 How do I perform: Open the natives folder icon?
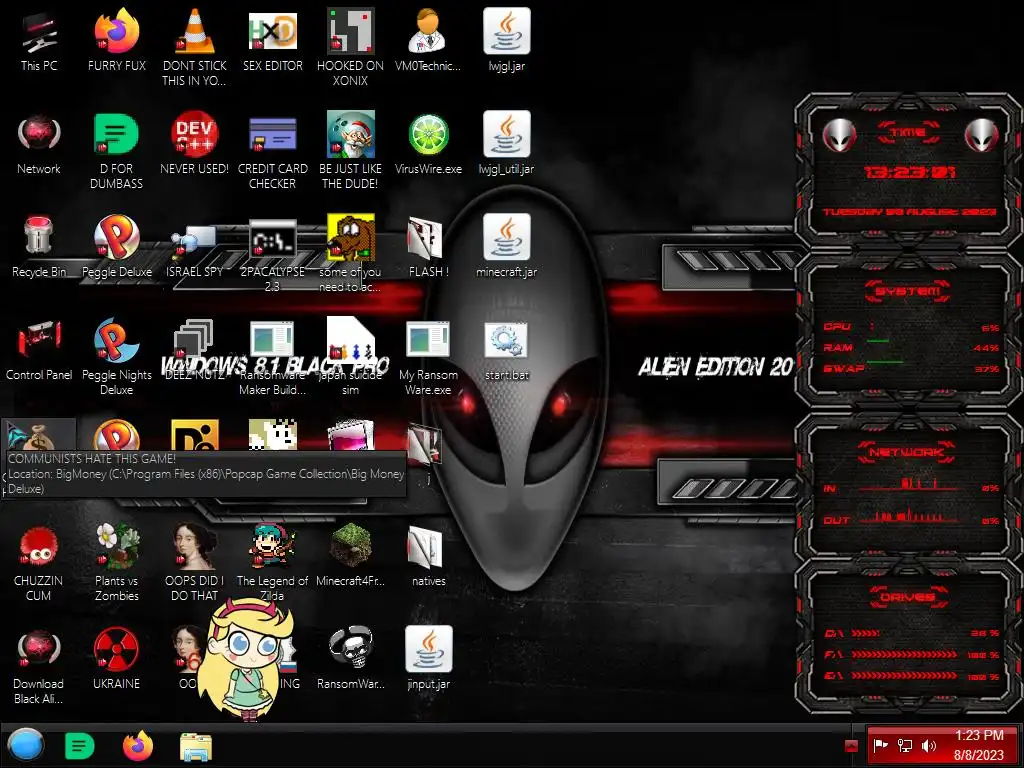424,547
